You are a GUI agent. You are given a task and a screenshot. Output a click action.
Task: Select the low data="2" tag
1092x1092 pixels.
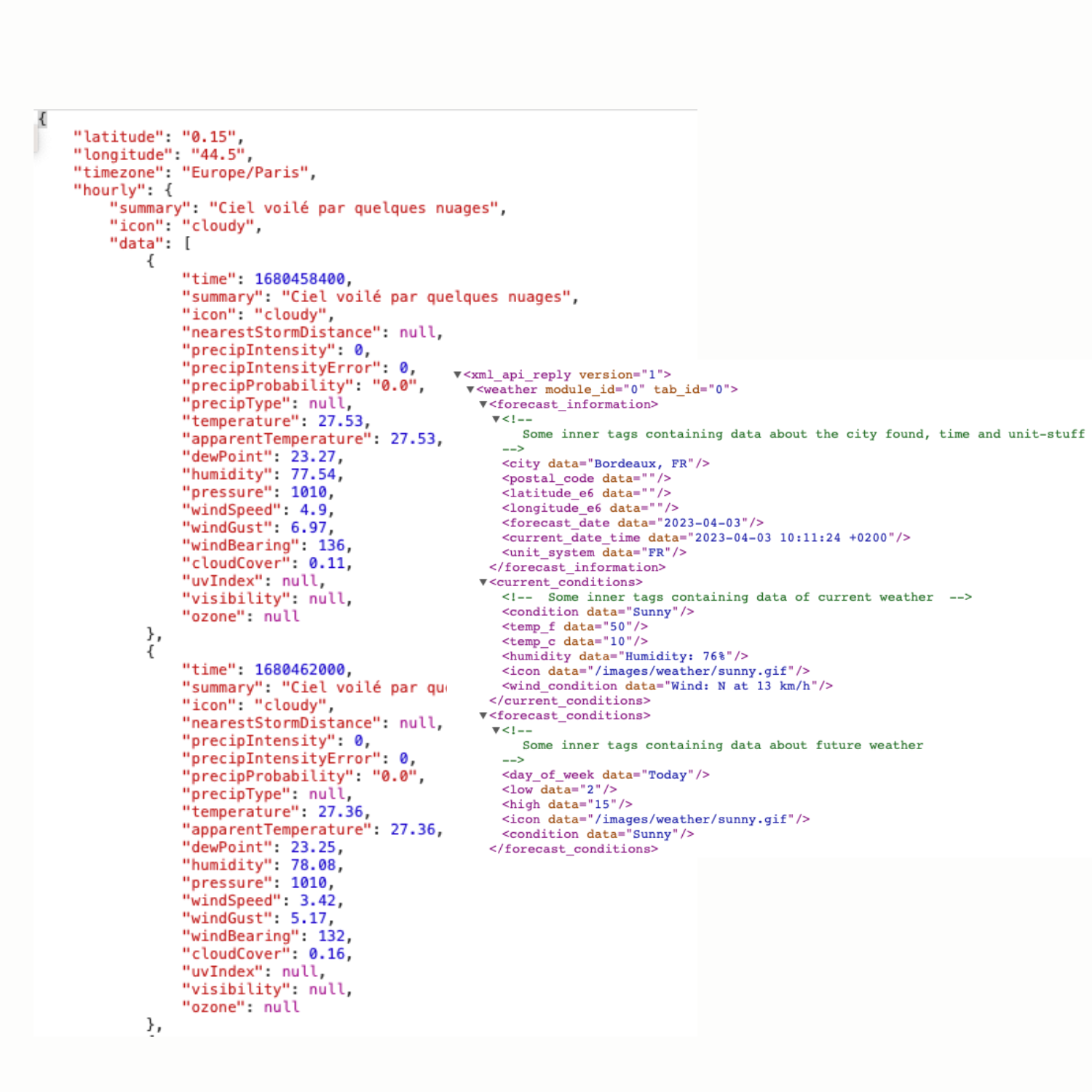tap(559, 789)
